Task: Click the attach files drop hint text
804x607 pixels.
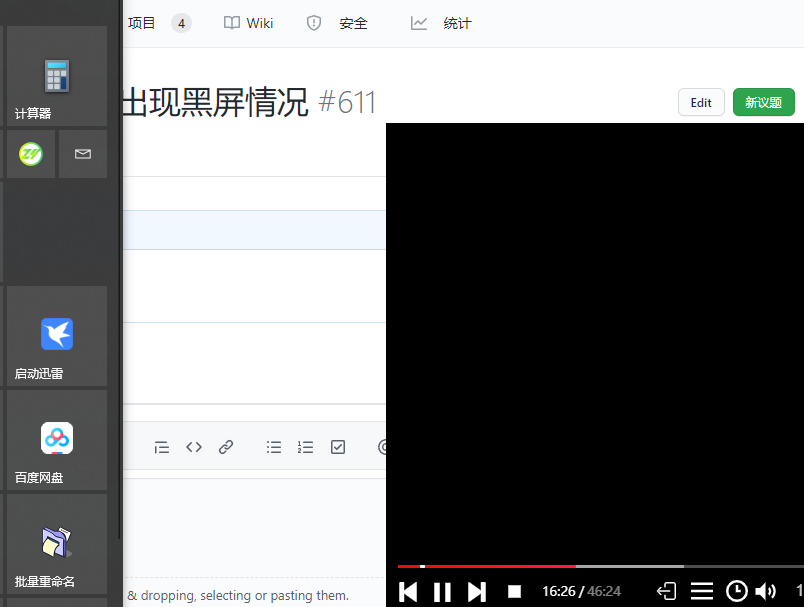Action: click(238, 595)
